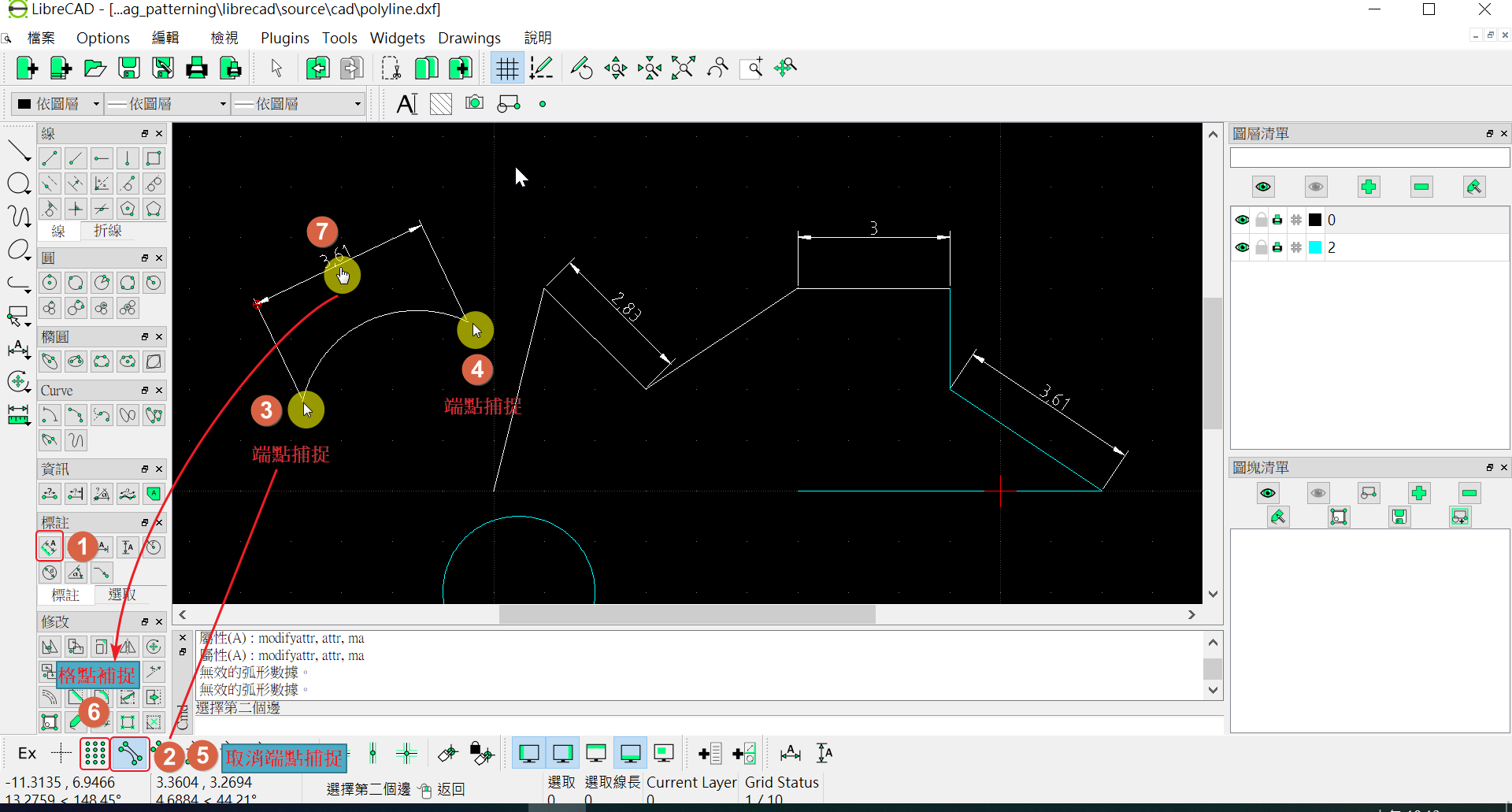Click the move/copy modify tool
The height and width of the screenshot is (812, 1512).
coord(50,647)
